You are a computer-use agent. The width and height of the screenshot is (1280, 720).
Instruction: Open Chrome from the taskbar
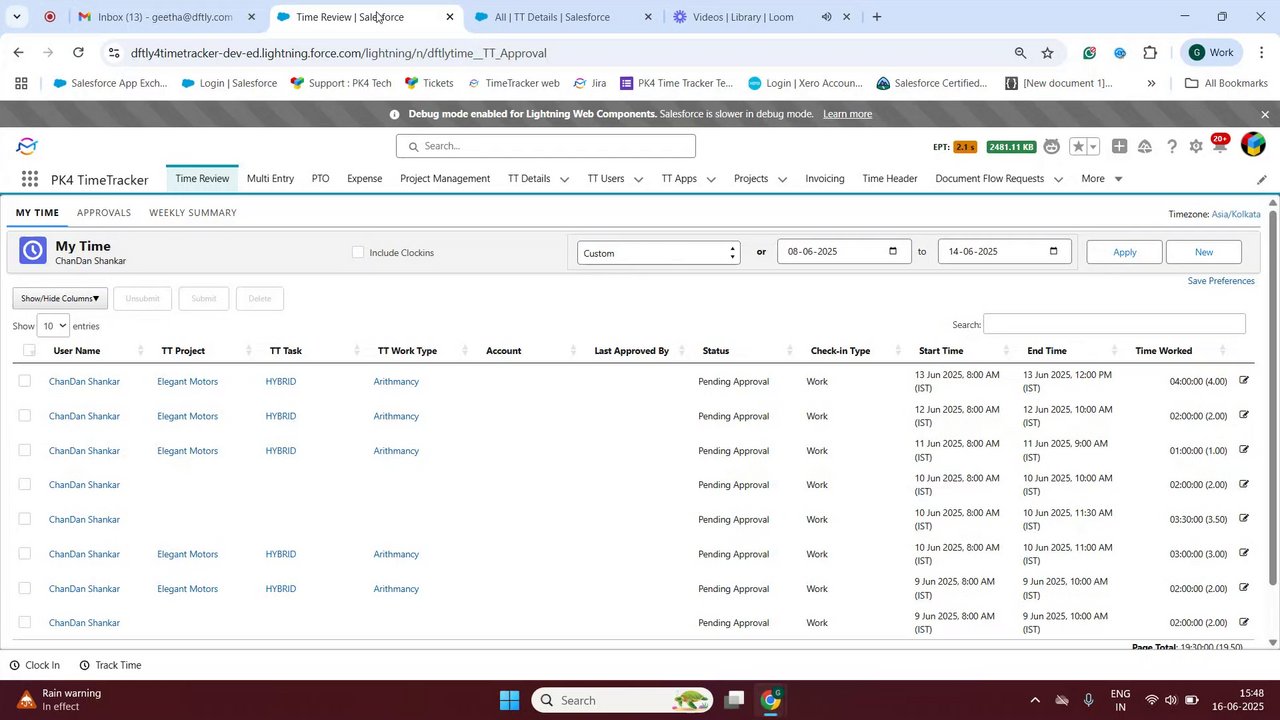pyautogui.click(x=771, y=700)
